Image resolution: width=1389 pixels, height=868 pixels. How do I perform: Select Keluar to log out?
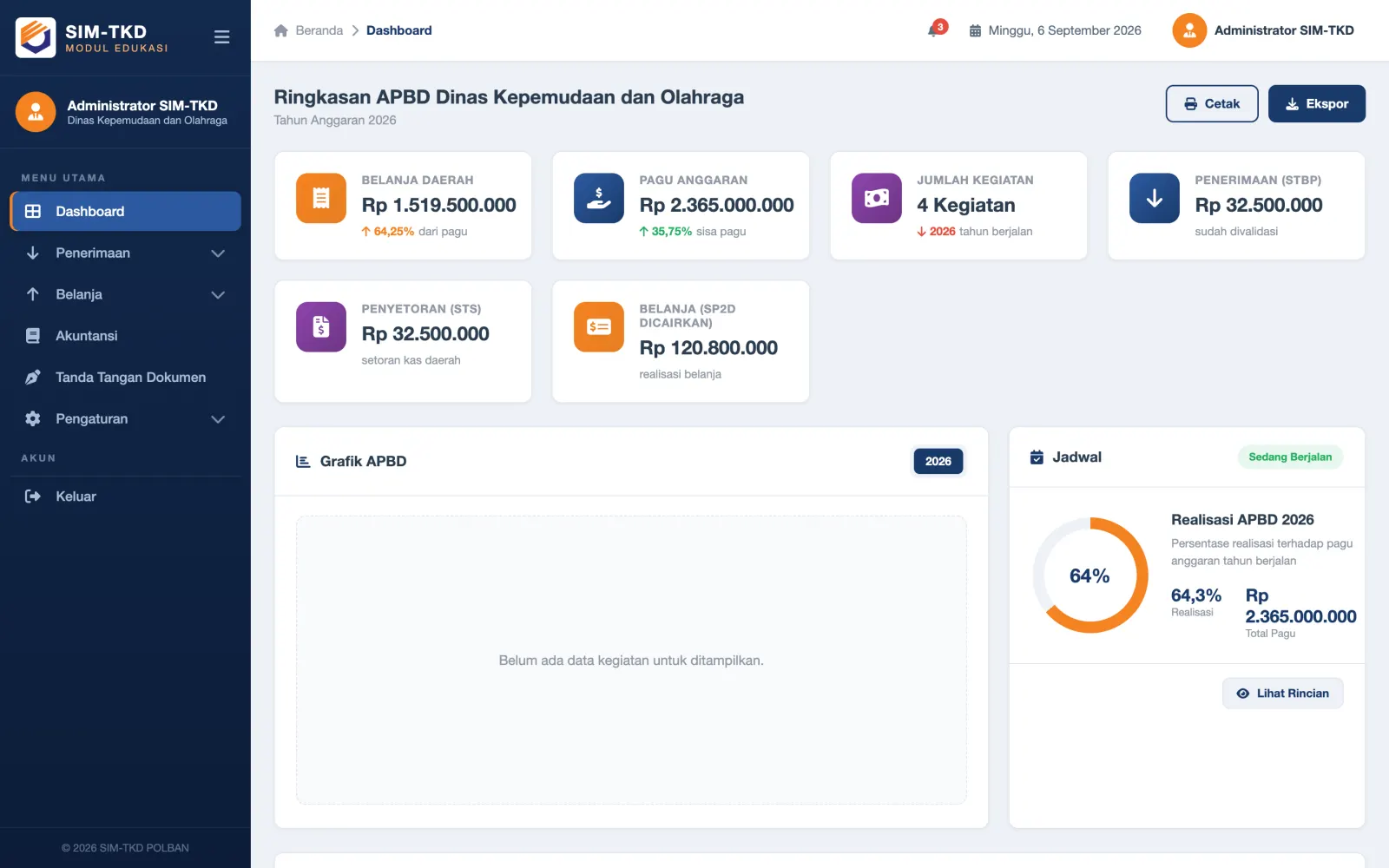[126, 496]
